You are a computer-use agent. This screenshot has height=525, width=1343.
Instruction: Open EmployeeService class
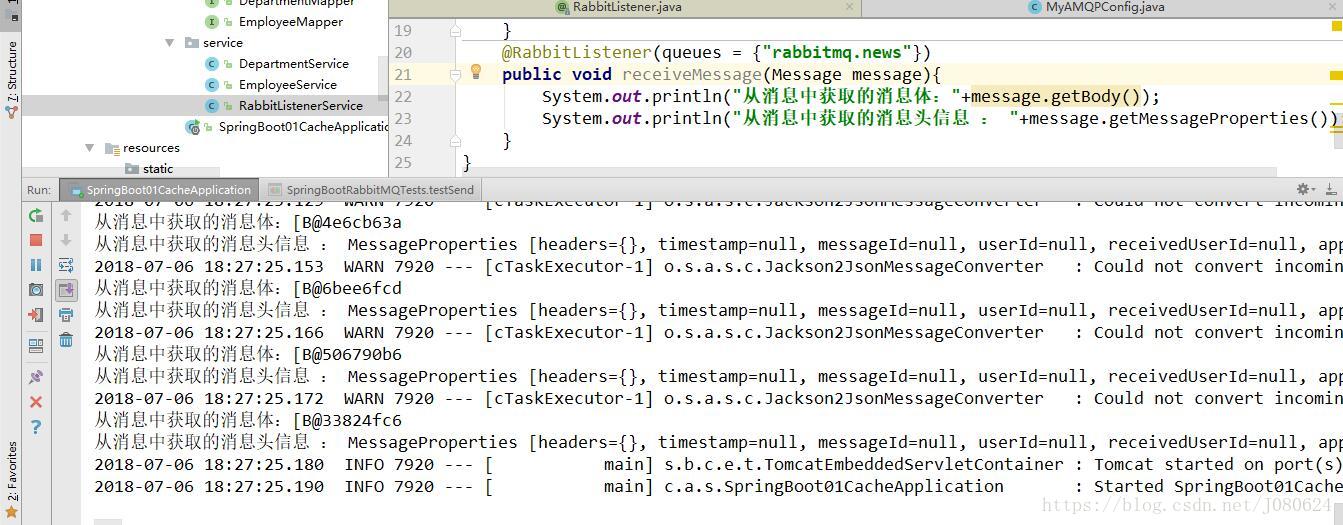tap(271, 84)
